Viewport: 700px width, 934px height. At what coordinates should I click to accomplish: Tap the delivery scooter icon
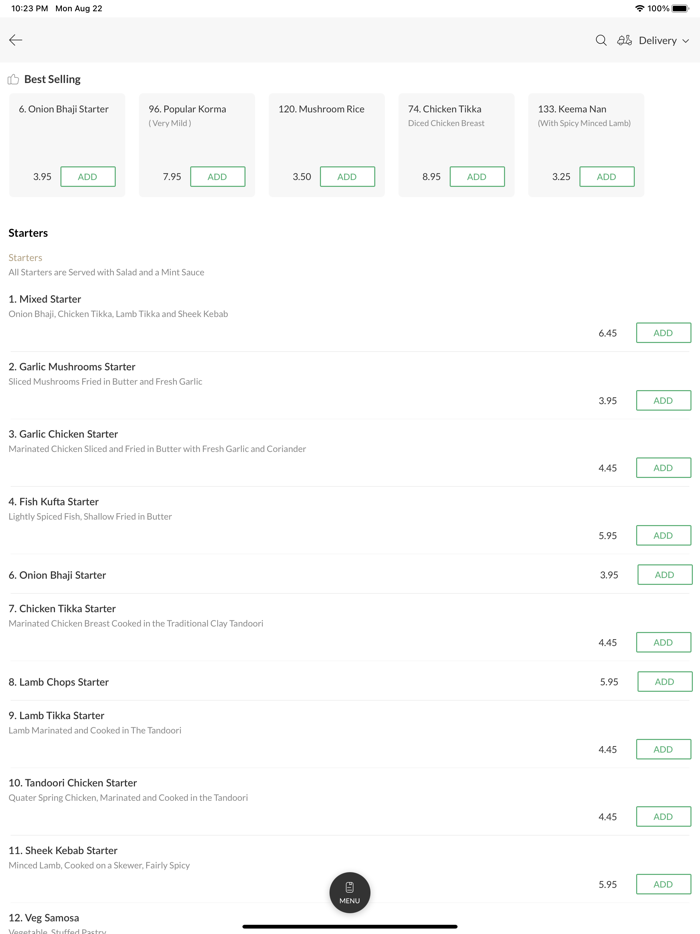(624, 40)
